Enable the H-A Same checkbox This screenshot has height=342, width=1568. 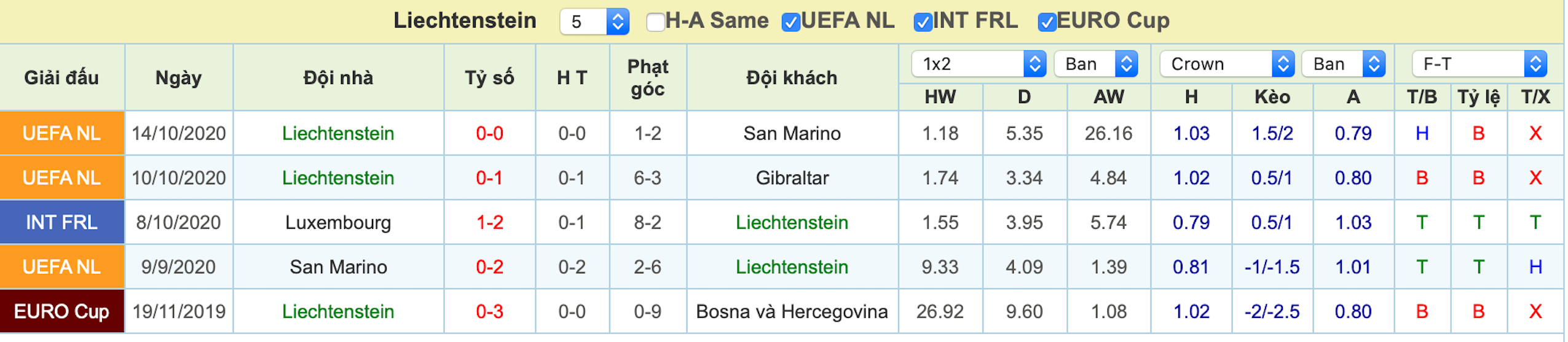point(655,22)
